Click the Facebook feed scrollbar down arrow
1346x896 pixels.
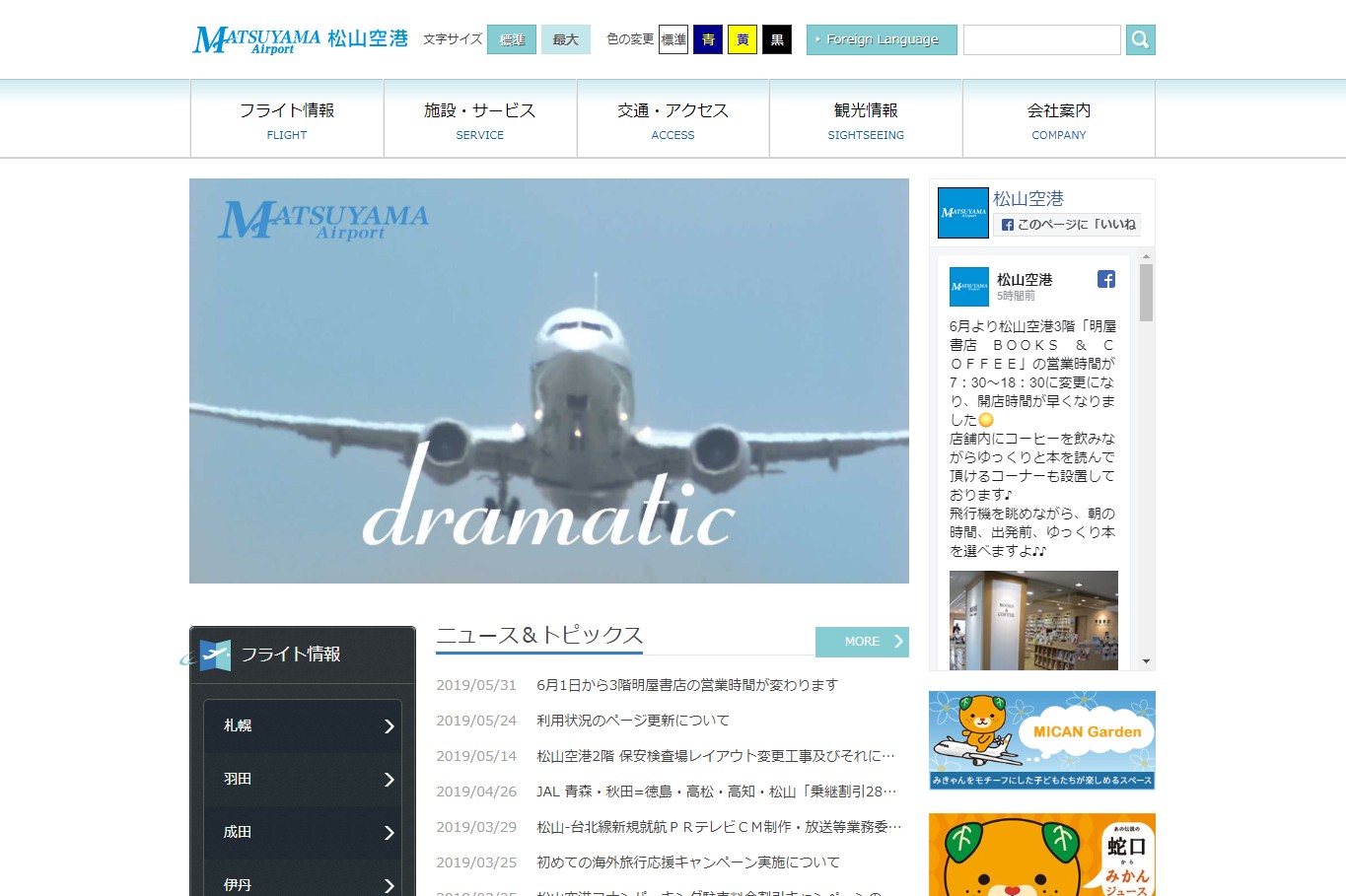tap(1146, 661)
